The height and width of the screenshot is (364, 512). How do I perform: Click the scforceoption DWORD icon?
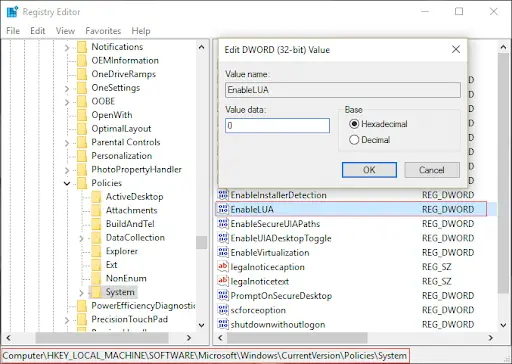223,310
